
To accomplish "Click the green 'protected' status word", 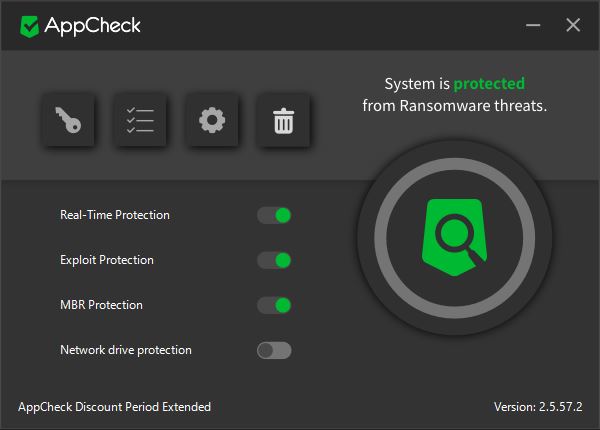I will [x=489, y=84].
